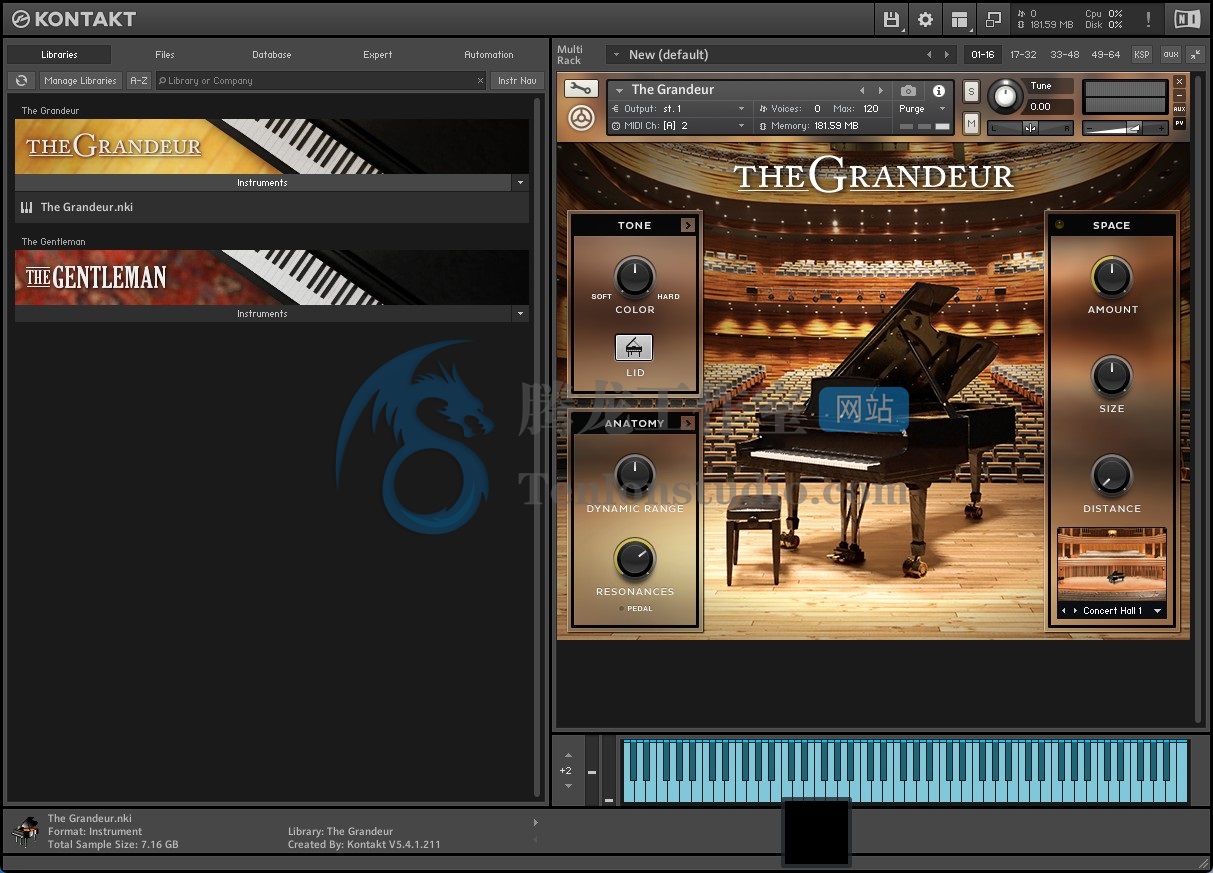Switch to the Files tab
1213x873 pixels.
point(165,55)
